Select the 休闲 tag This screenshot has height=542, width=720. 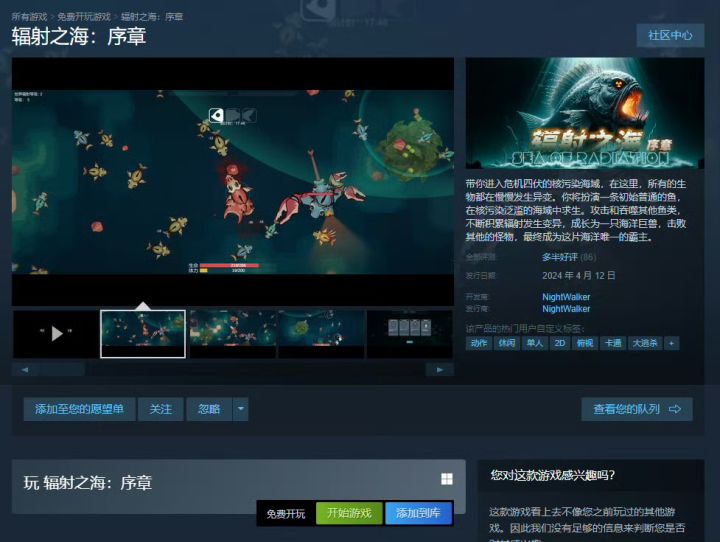[506, 343]
